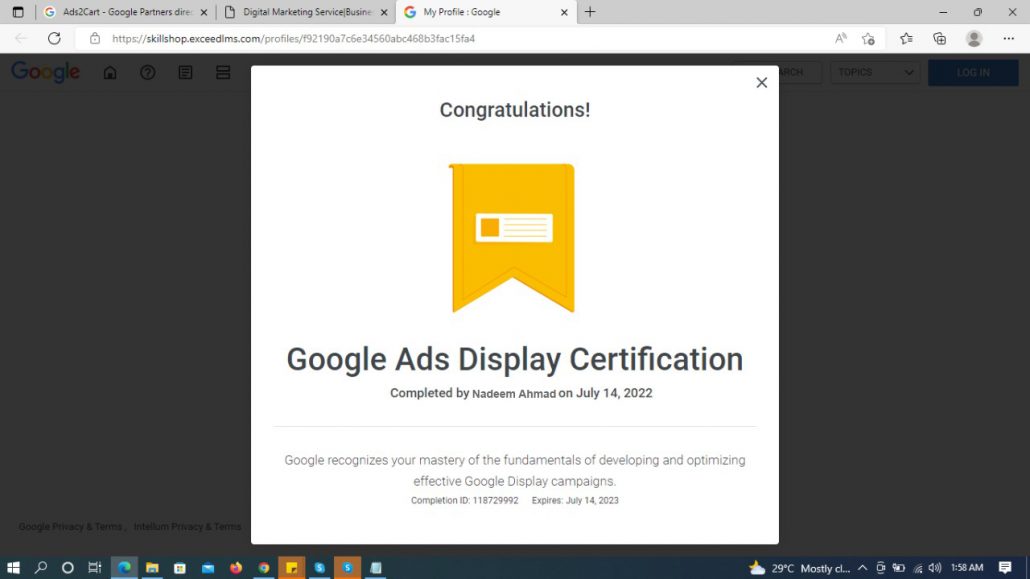Show hidden system tray icons

(862, 567)
